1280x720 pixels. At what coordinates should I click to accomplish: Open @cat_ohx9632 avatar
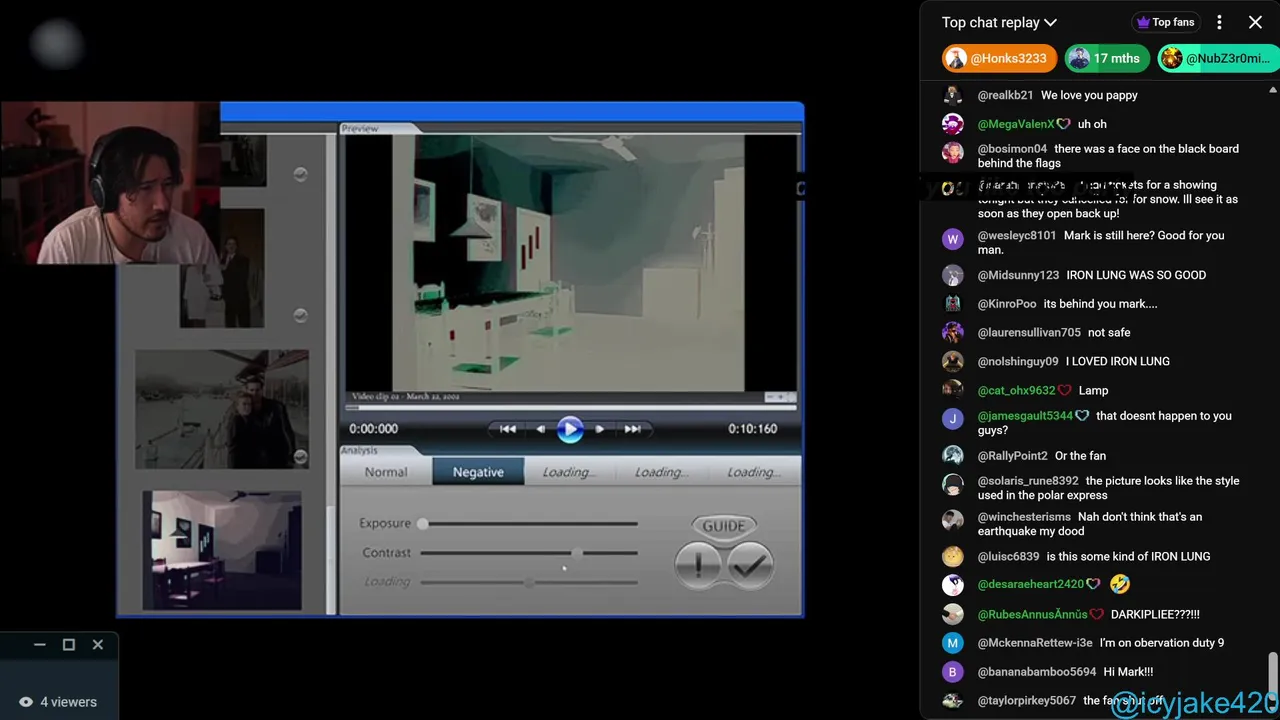pyautogui.click(x=953, y=390)
